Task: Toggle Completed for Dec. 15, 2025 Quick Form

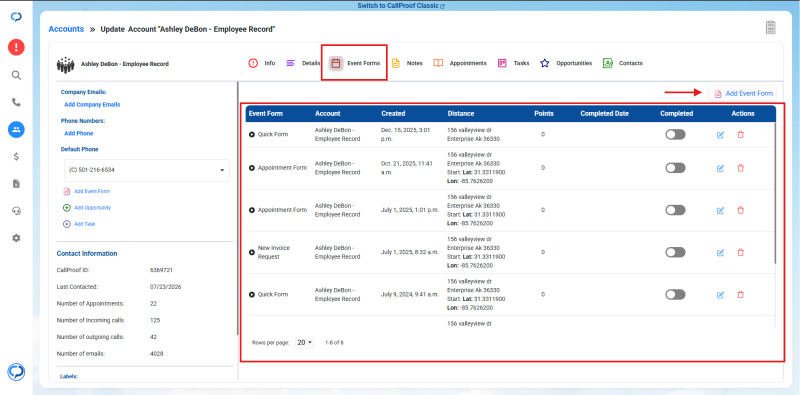Action: coord(675,134)
